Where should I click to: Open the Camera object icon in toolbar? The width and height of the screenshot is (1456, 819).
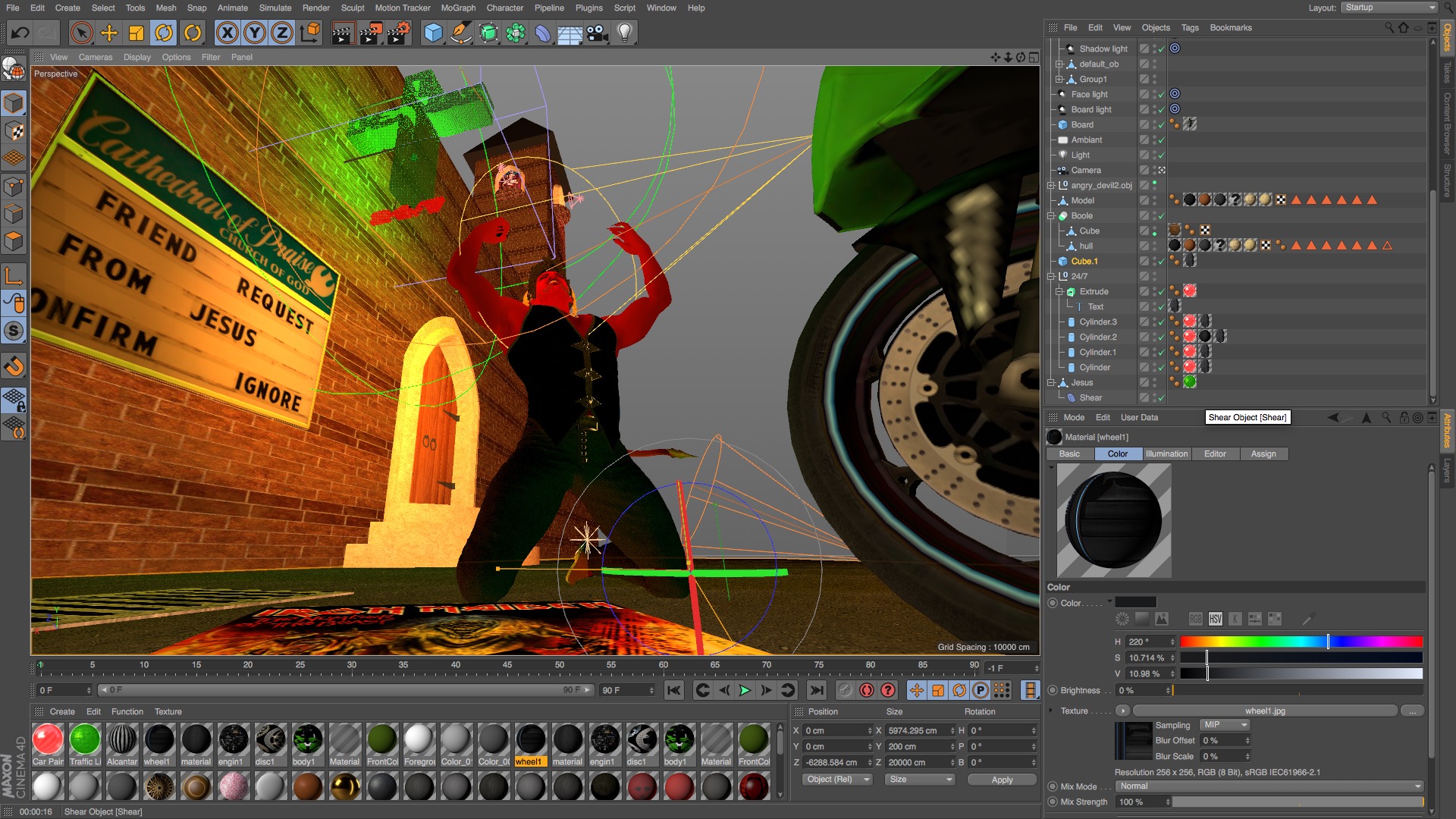[x=598, y=33]
